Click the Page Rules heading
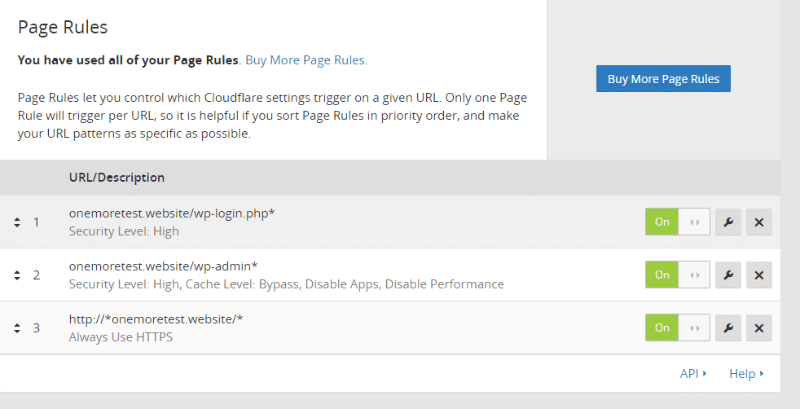800x409 pixels. [x=63, y=27]
